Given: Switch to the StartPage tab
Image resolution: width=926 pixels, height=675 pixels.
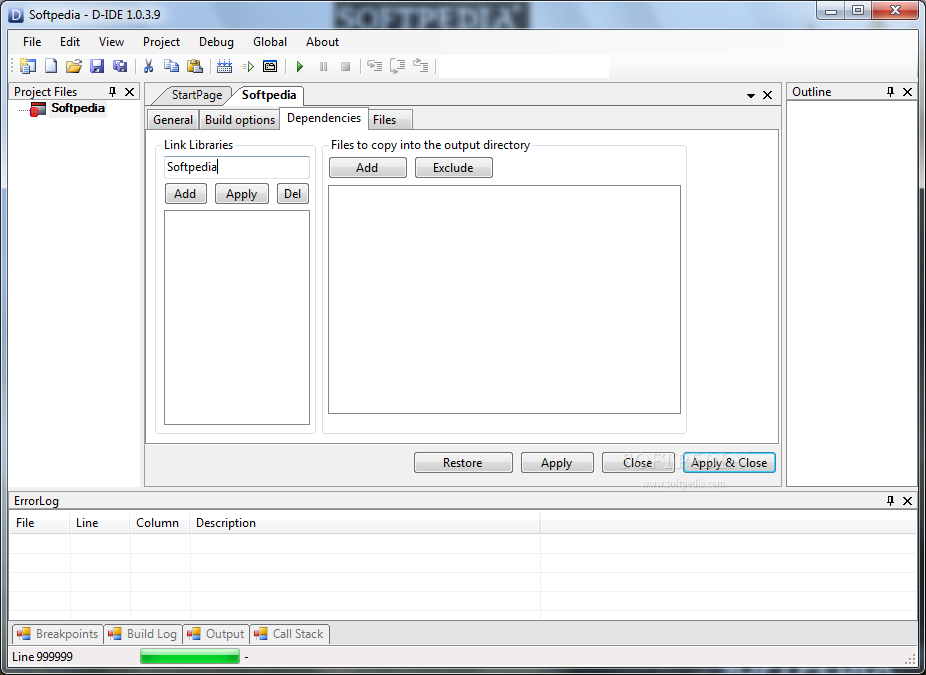Looking at the screenshot, I should [197, 95].
